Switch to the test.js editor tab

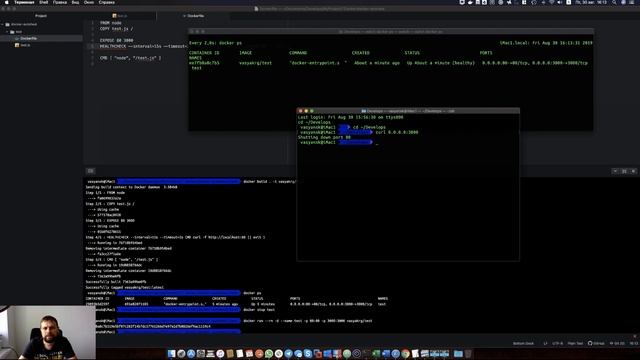pos(120,16)
